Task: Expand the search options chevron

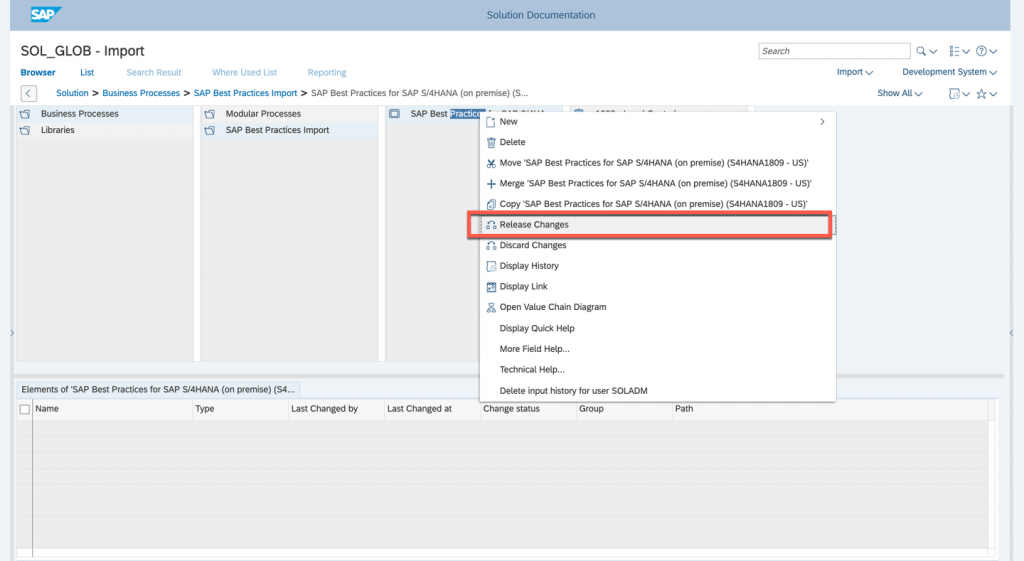Action: (x=933, y=52)
